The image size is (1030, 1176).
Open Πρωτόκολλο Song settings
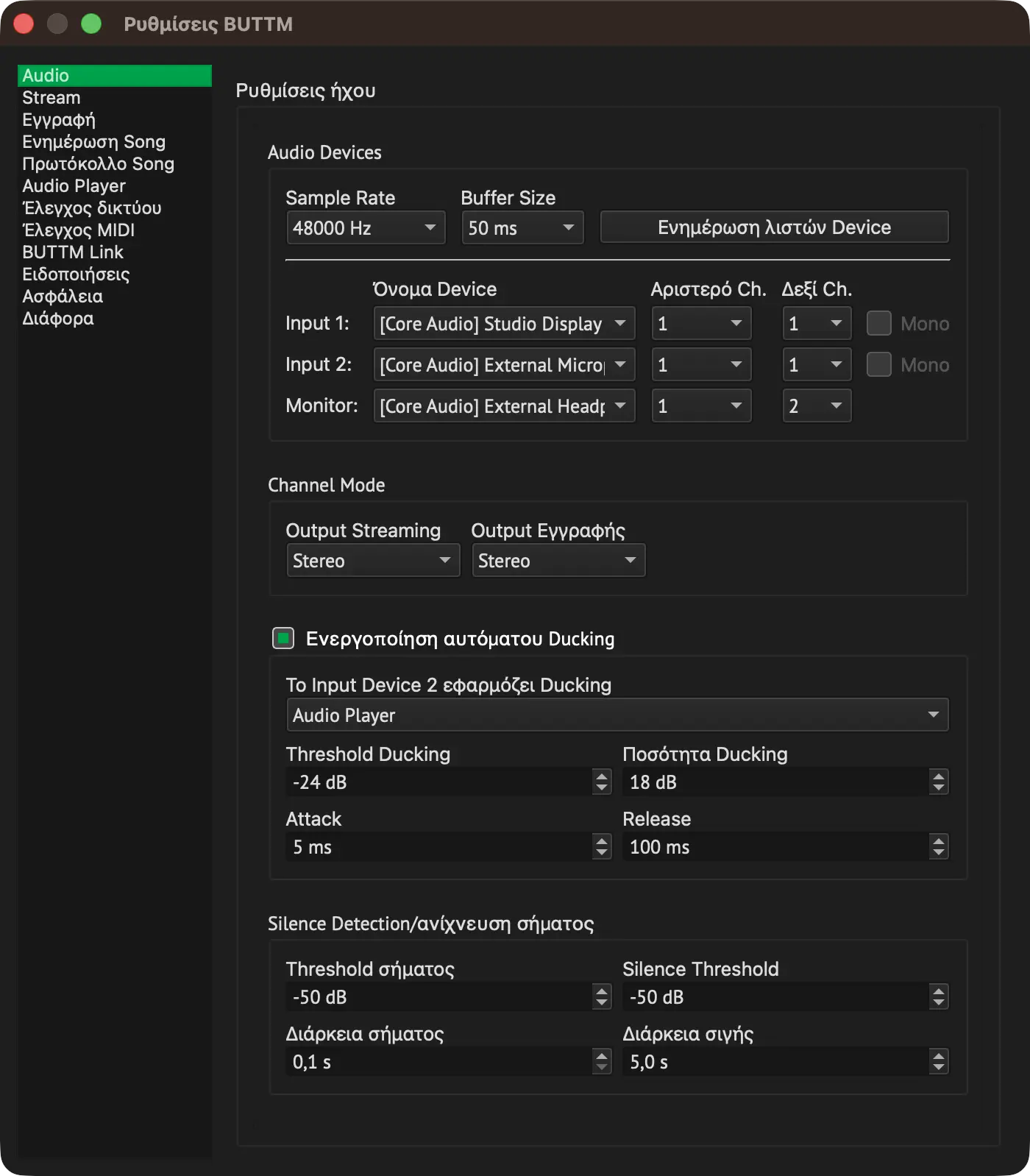coord(115,164)
